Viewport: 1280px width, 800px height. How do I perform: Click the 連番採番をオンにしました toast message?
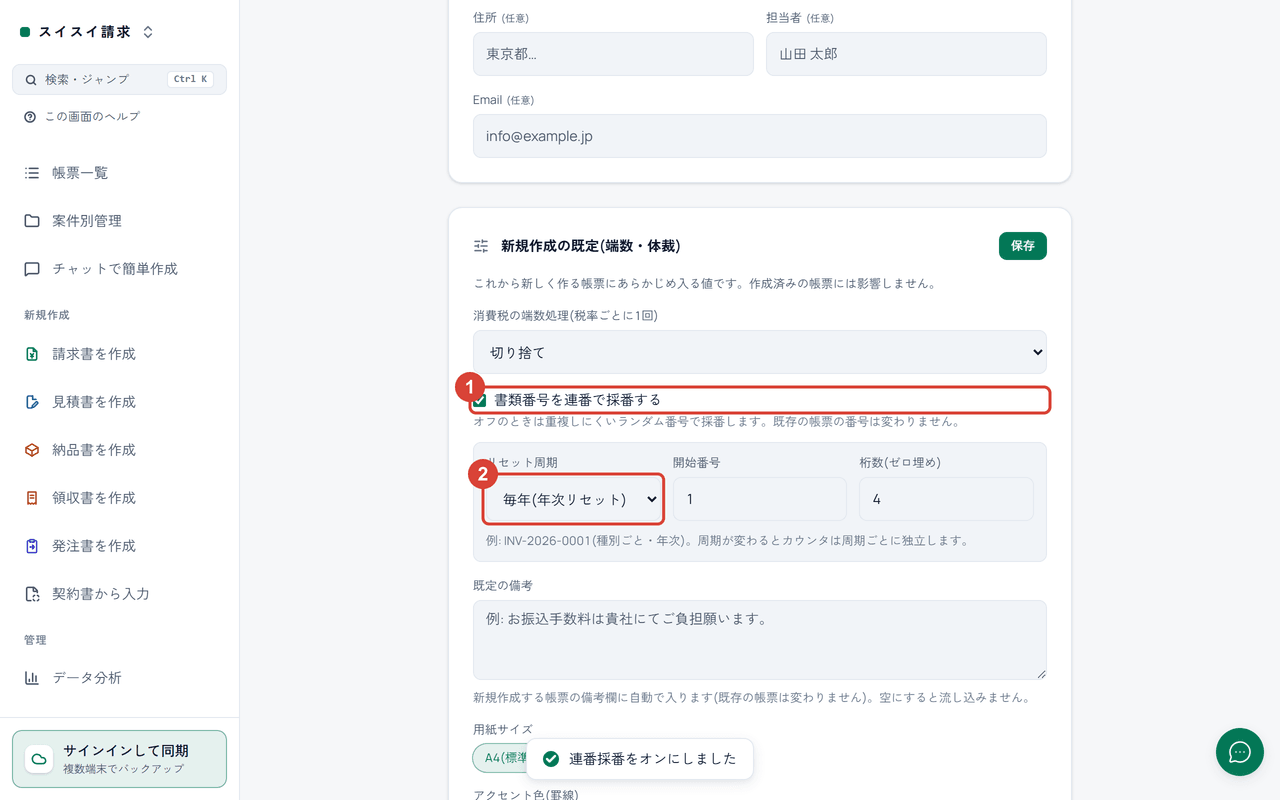[x=640, y=759]
